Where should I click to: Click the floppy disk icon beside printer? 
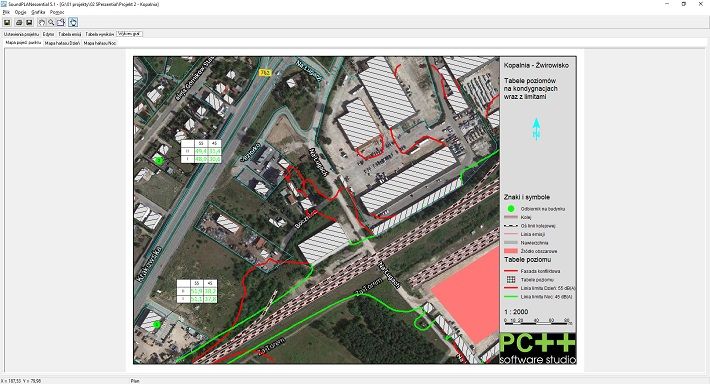tap(29, 22)
